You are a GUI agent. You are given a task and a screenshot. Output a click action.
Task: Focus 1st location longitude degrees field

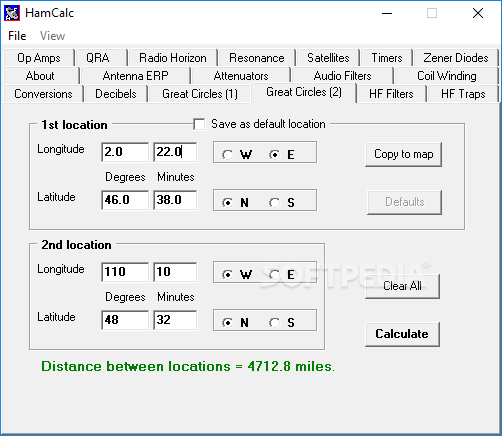coord(125,152)
